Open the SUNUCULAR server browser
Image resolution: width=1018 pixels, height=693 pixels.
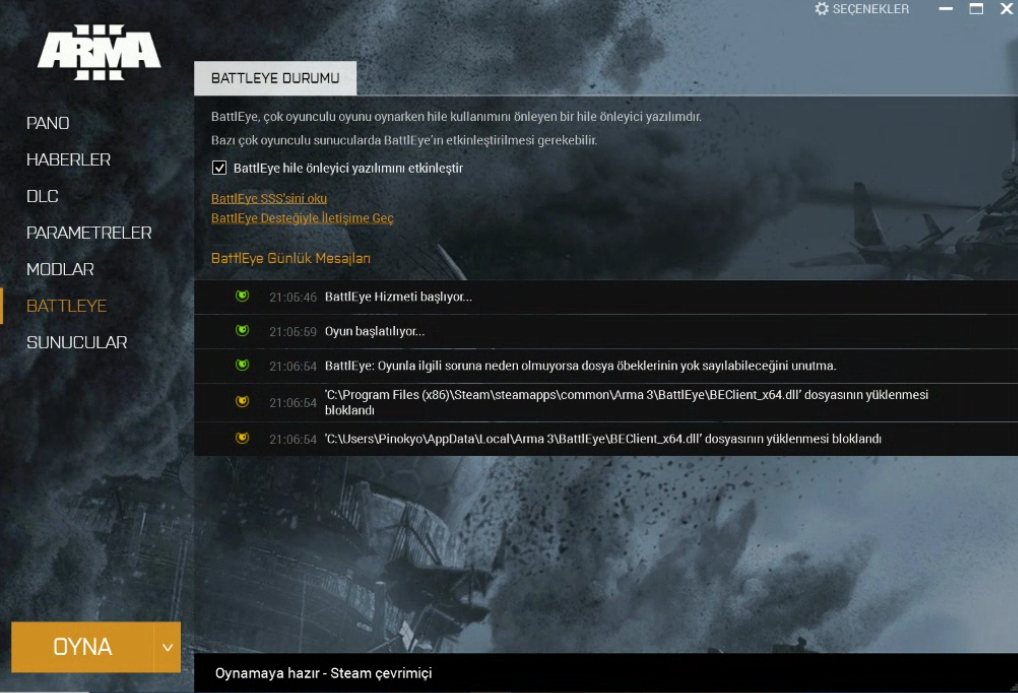tap(77, 342)
